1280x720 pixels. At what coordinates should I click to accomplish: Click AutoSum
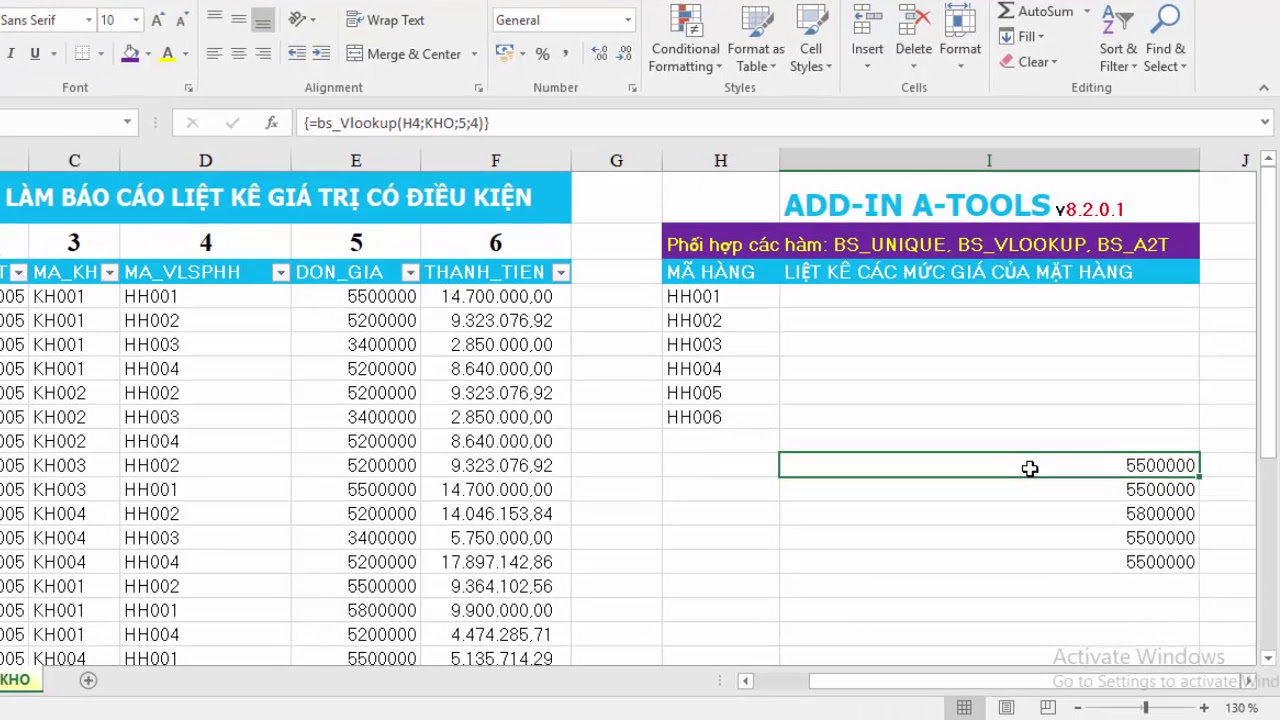pos(1036,11)
